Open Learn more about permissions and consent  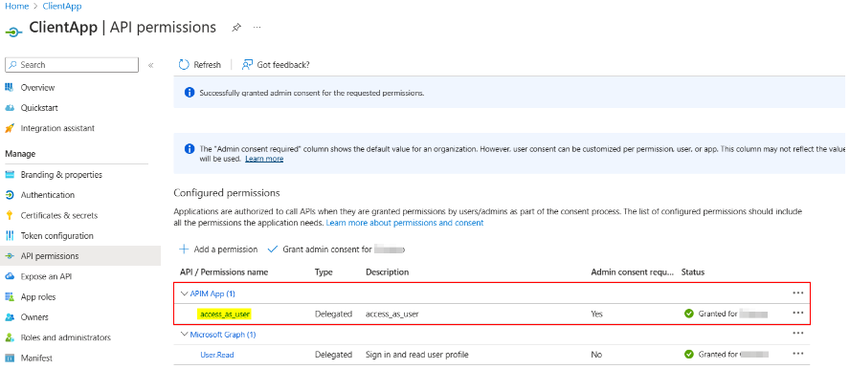(405, 223)
